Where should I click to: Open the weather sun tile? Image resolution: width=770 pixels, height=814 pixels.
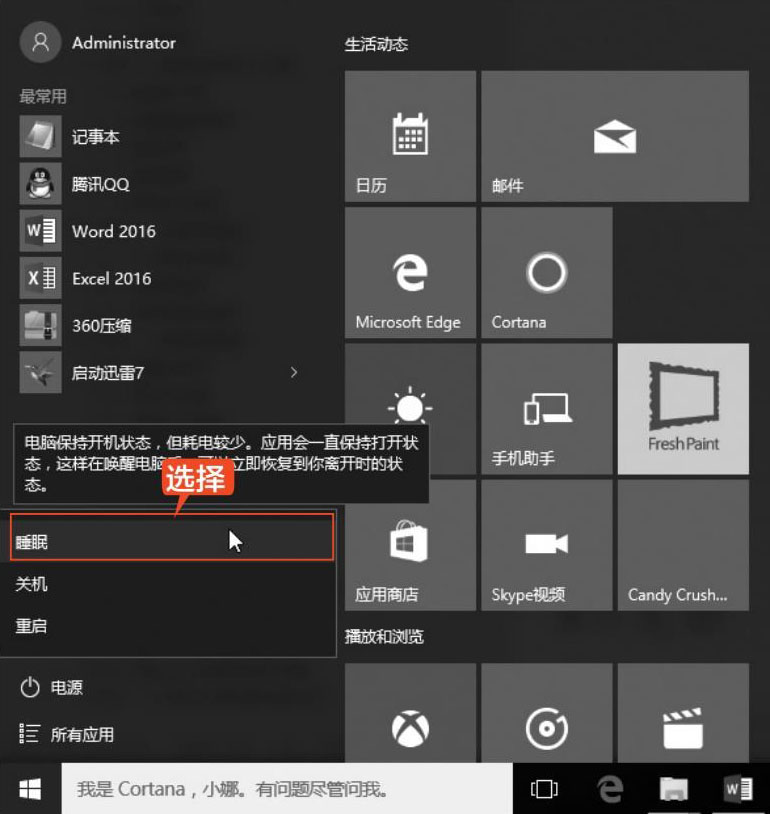tap(410, 384)
